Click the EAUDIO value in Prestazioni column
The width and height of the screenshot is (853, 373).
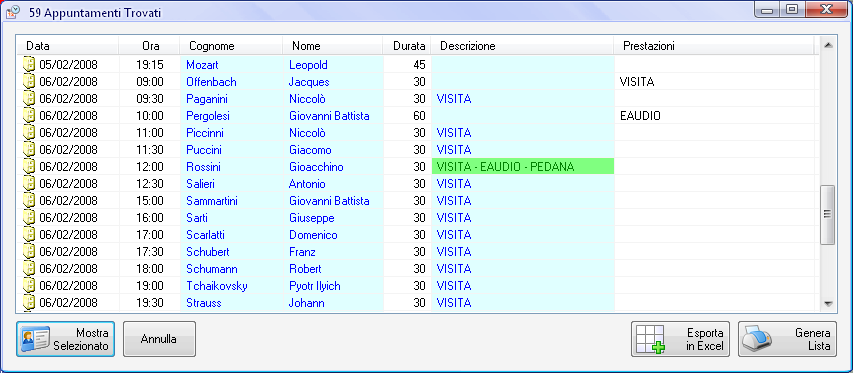(640, 116)
